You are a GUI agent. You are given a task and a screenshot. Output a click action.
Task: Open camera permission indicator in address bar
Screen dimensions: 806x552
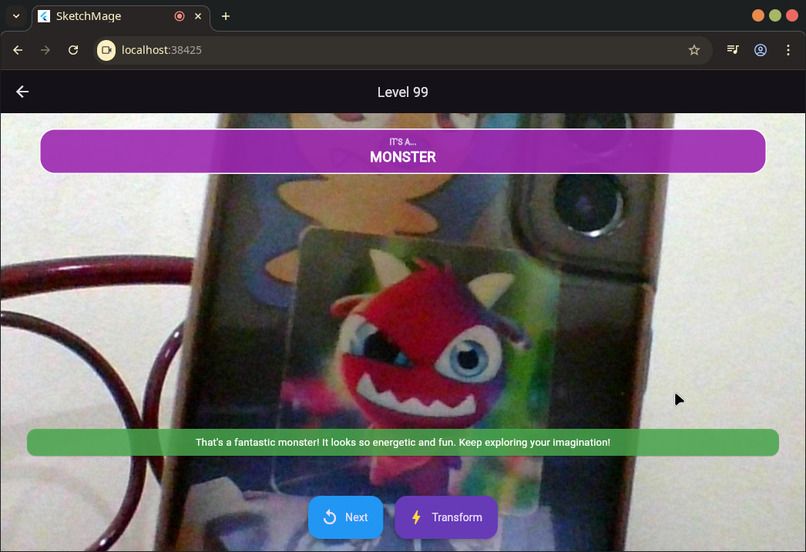tap(106, 50)
